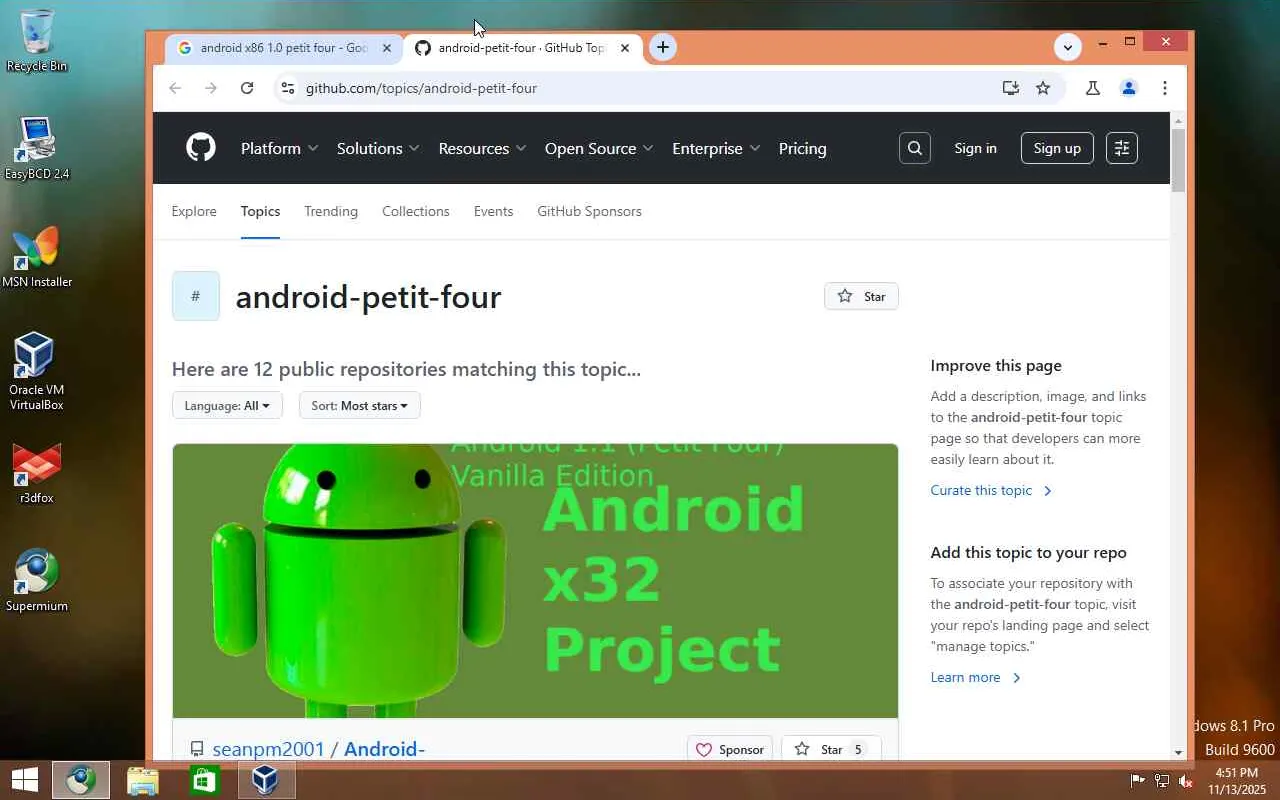Reload the page with the refresh icon

click(x=247, y=88)
